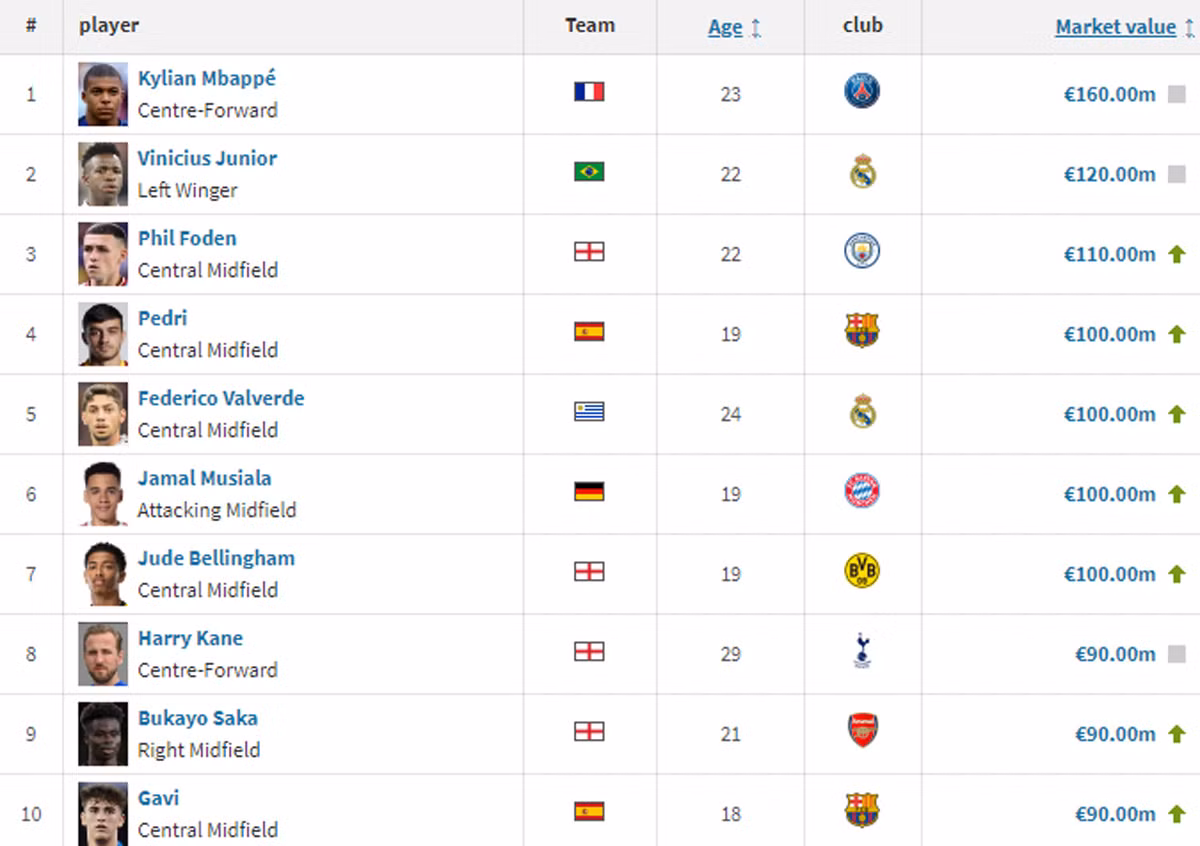The image size is (1200, 846).
Task: Sort table by Market value header
Action: tap(1115, 28)
